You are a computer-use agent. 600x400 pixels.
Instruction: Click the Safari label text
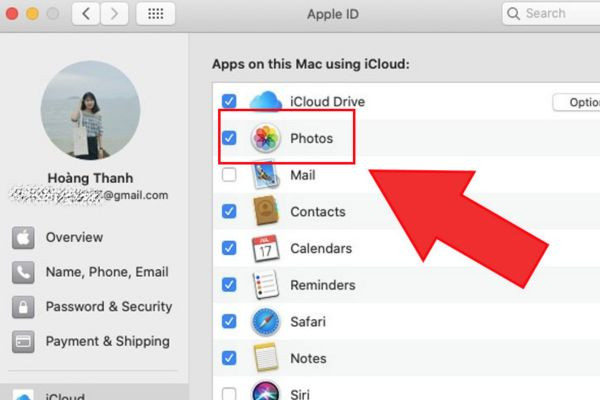click(x=308, y=322)
